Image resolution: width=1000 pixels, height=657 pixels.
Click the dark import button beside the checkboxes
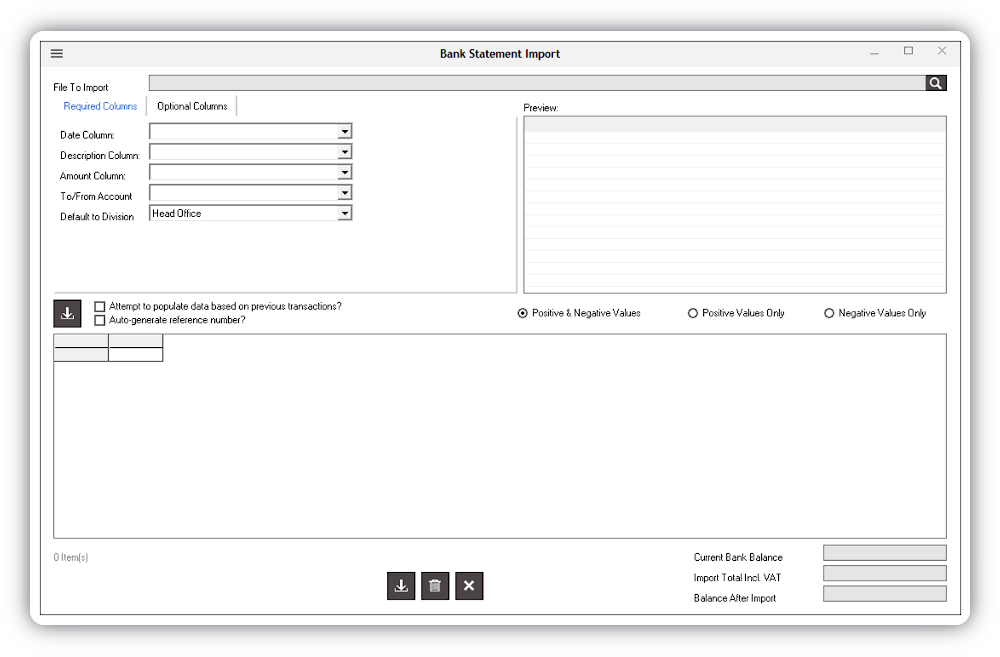point(67,313)
